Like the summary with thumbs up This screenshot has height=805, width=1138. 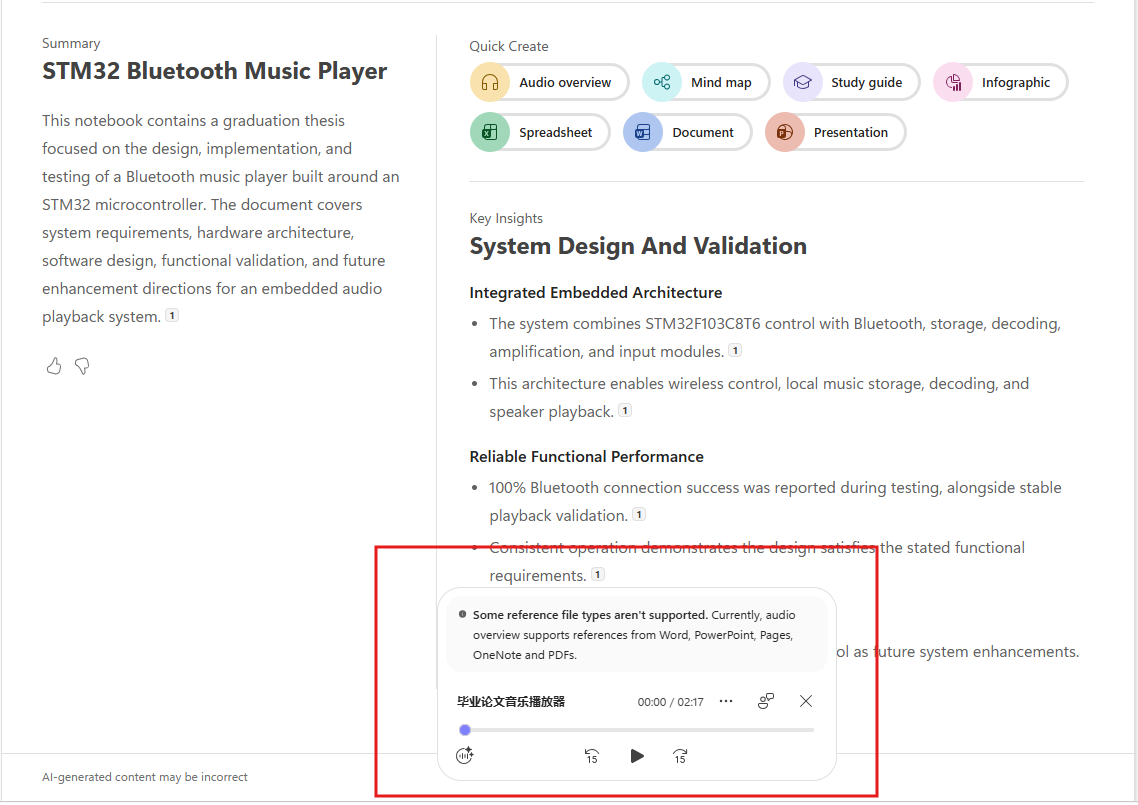(x=54, y=366)
